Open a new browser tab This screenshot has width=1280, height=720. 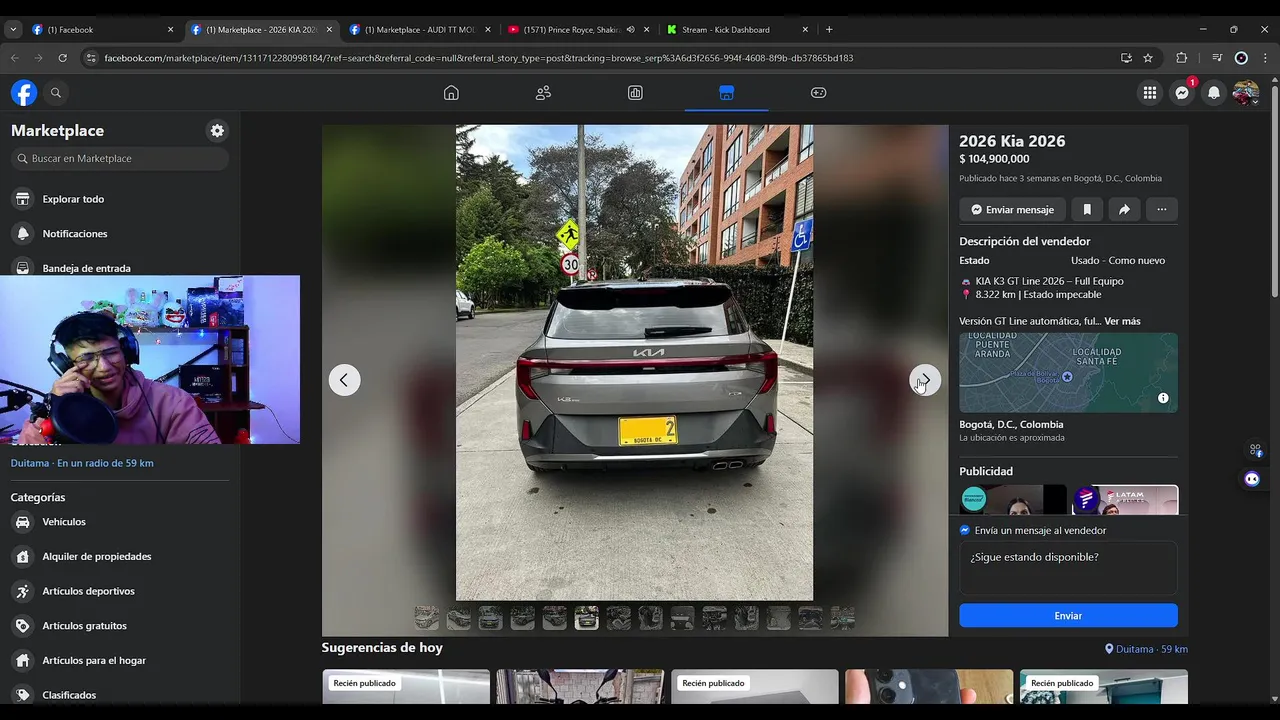[829, 30]
